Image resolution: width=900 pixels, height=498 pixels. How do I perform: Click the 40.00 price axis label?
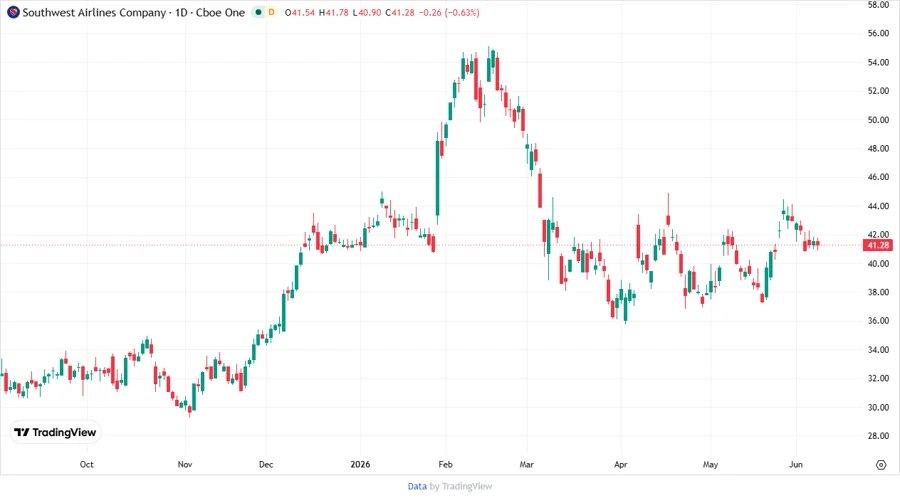pos(878,263)
